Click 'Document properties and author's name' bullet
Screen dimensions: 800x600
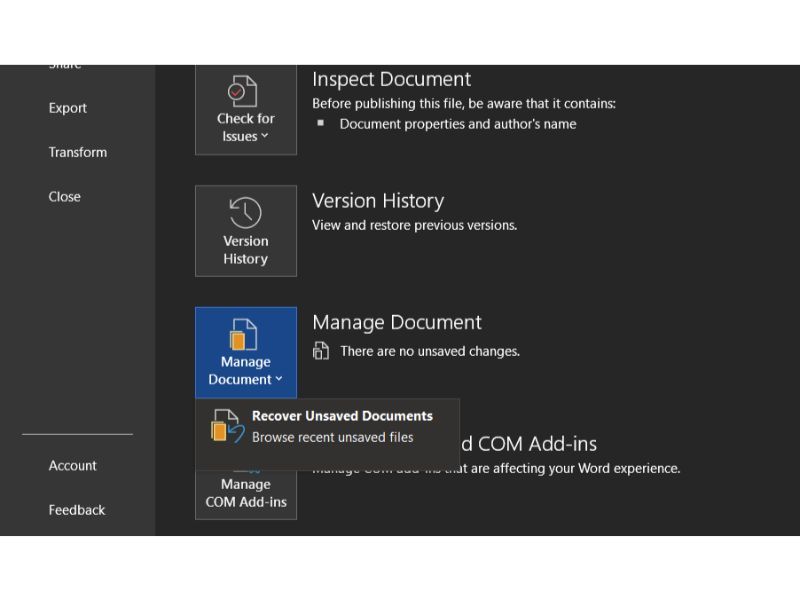(458, 124)
